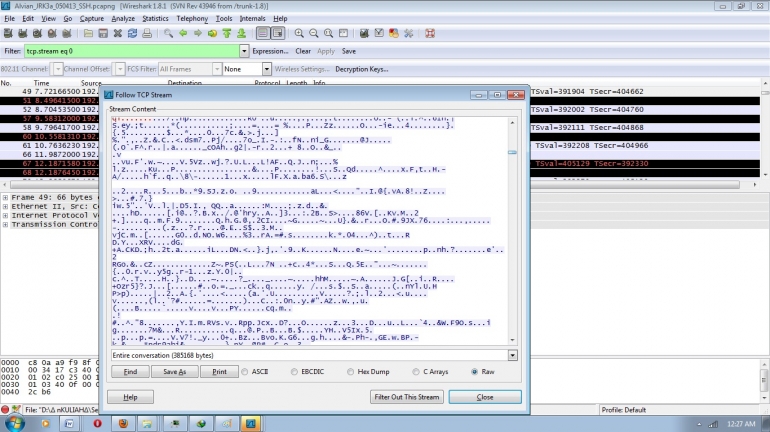
Task: Open the 802.11 Channel dropdown
Action: point(58,69)
